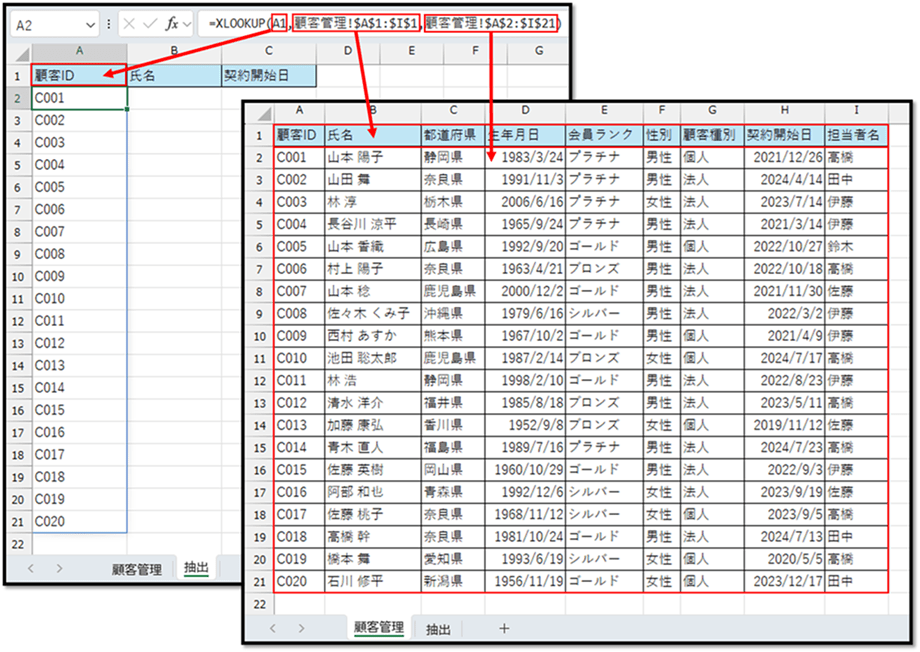Select row 10 header in right sheet

(x=257, y=335)
